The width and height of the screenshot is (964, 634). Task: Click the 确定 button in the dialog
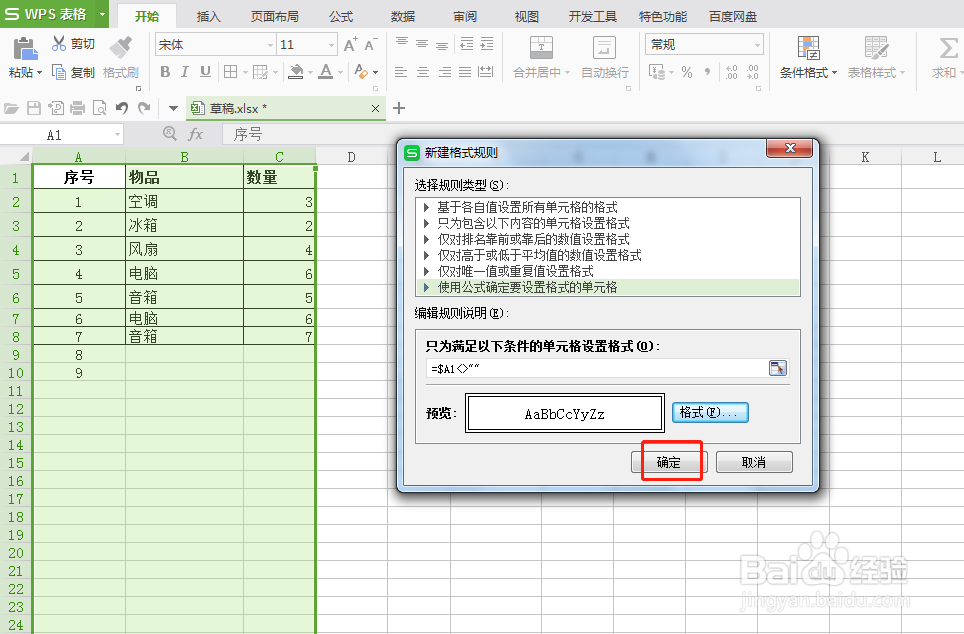(668, 461)
